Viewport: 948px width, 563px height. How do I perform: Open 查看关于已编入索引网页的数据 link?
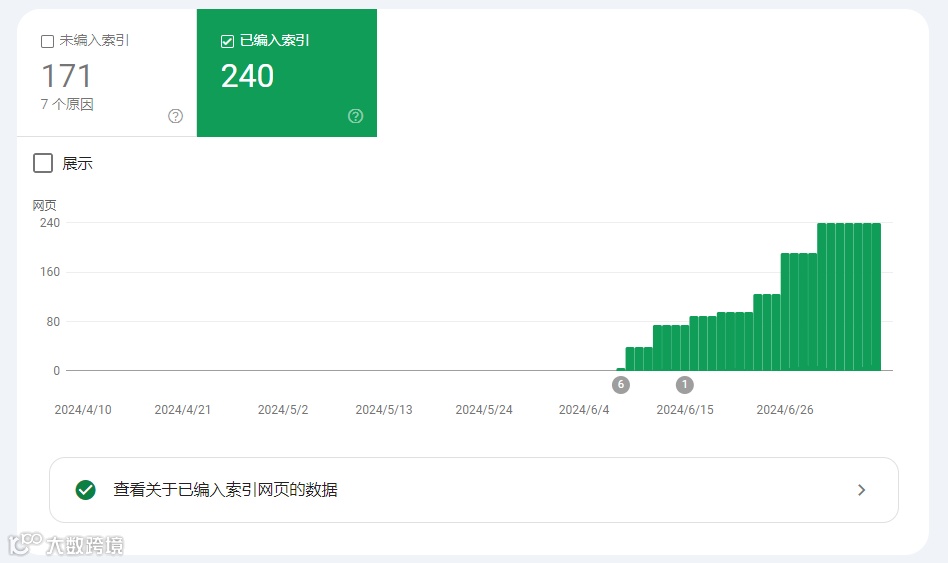(x=473, y=490)
